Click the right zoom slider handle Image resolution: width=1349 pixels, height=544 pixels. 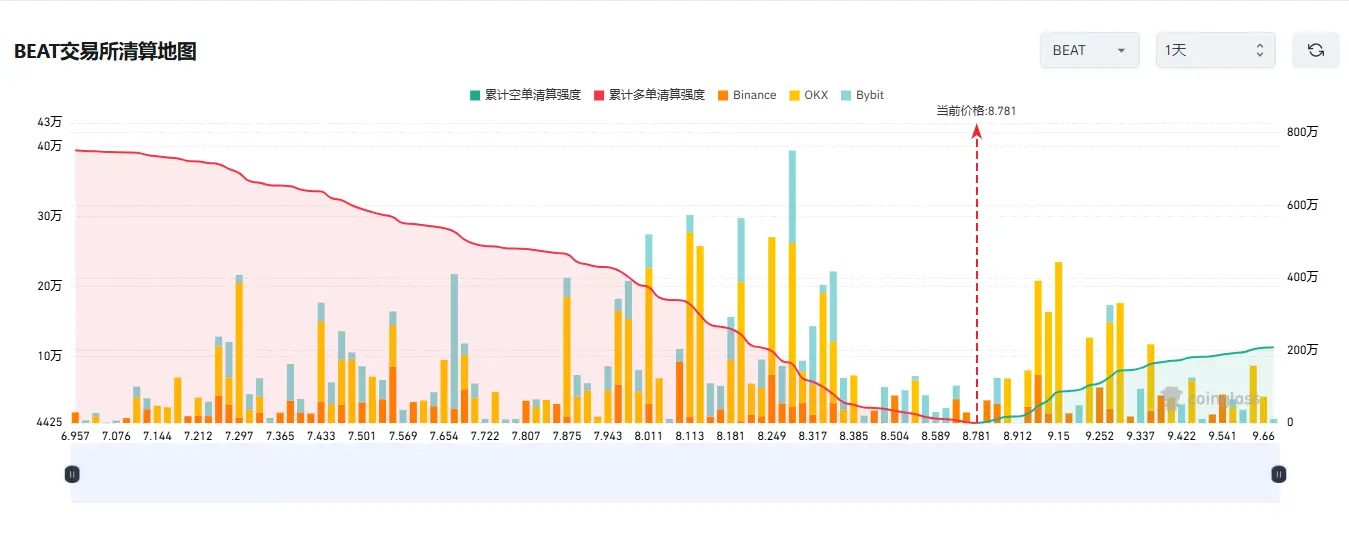1278,474
